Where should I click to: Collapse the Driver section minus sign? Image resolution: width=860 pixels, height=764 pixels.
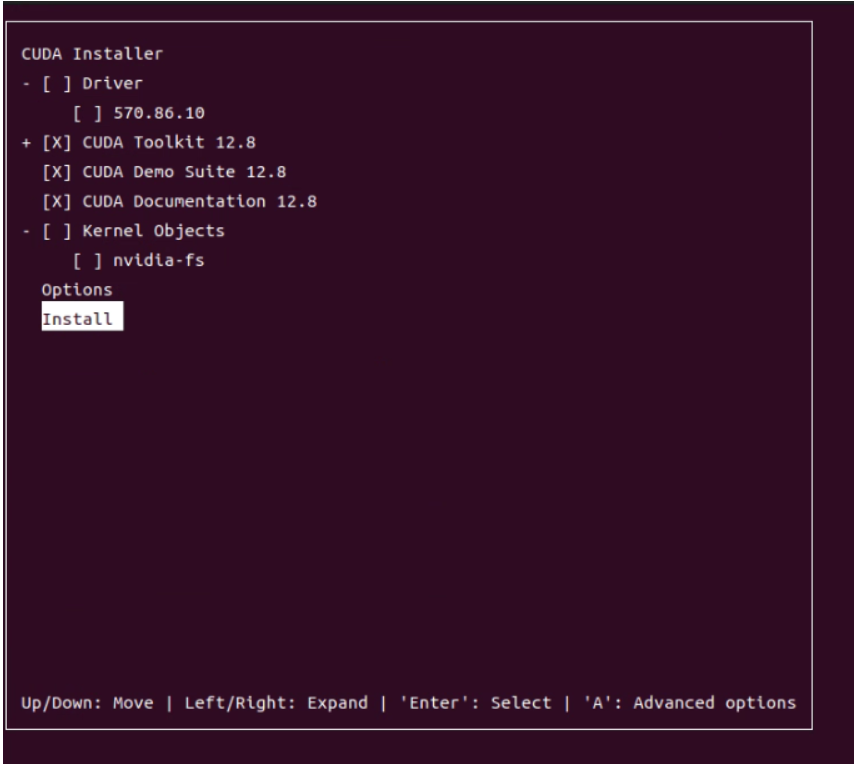pos(25,83)
